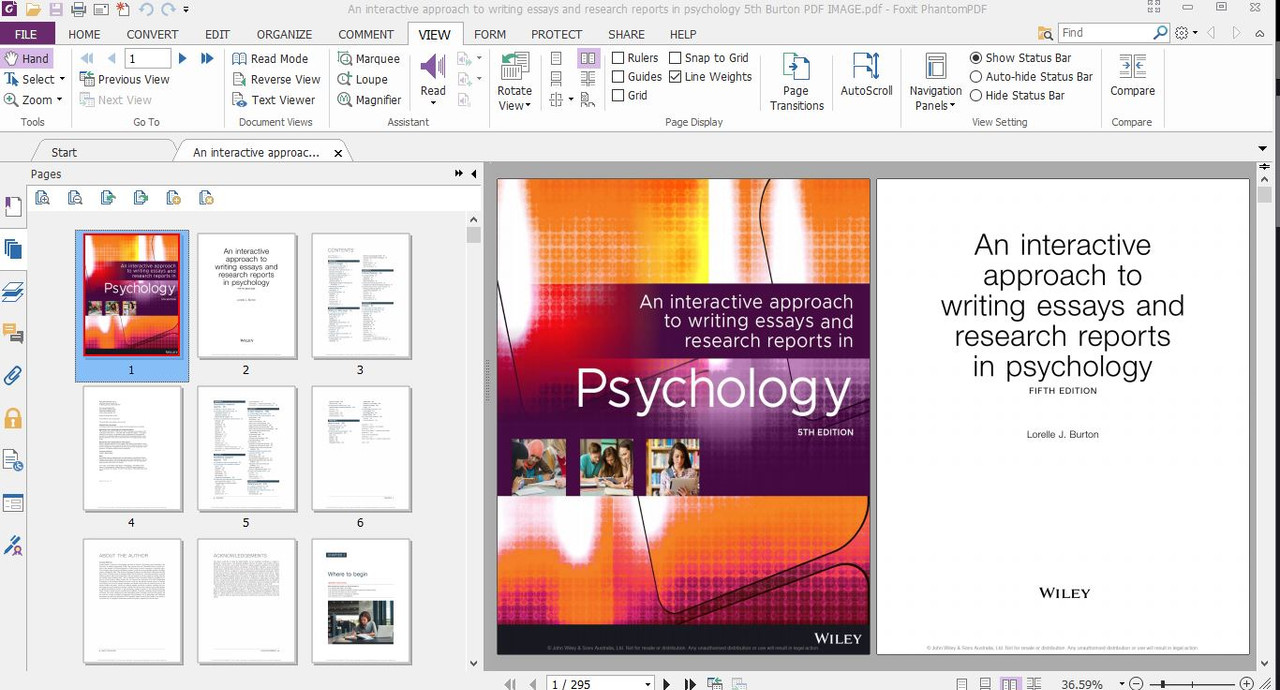1280x690 pixels.
Task: Open zoom percentage dropdown in status bar
Action: pyautogui.click(x=1122, y=684)
